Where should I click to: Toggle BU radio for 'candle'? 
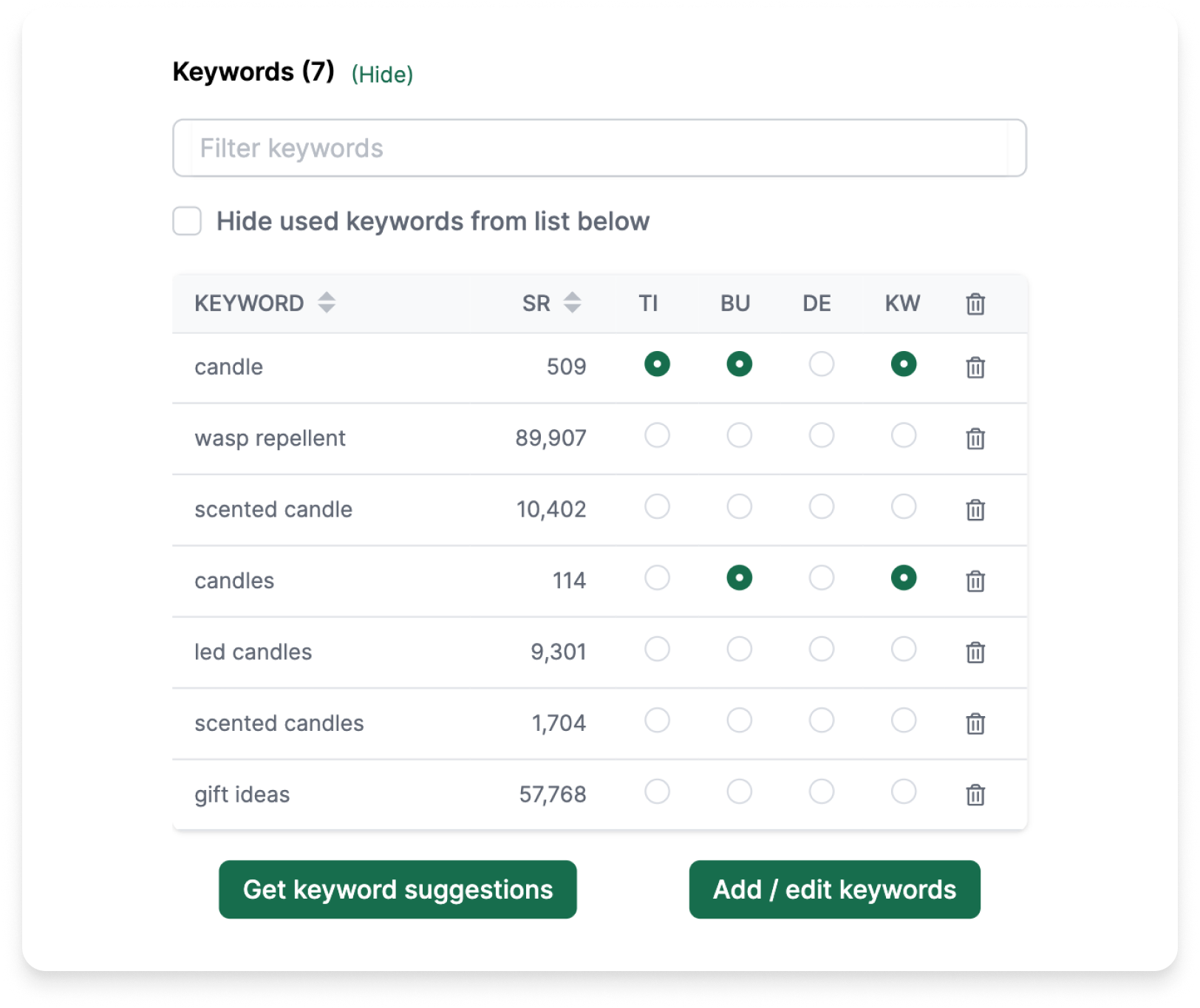click(739, 364)
